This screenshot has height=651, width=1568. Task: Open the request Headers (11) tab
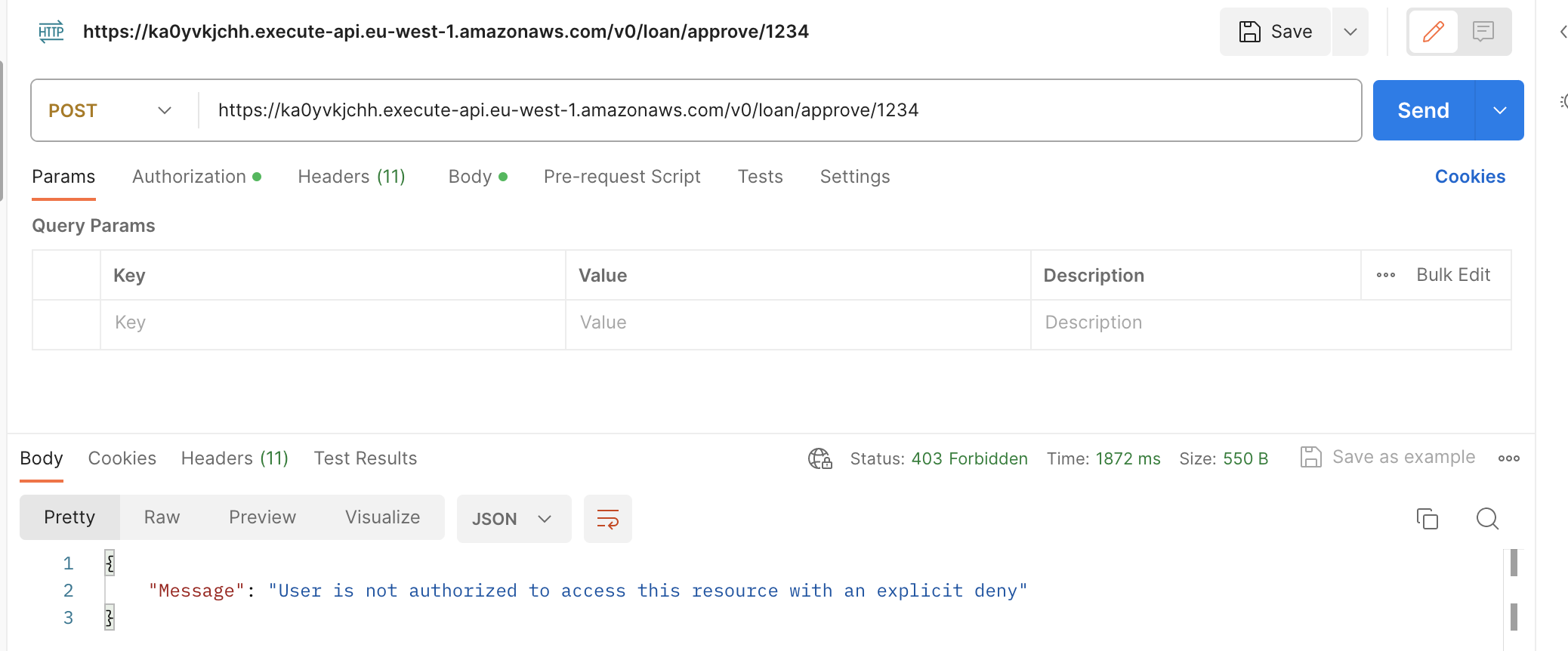[x=351, y=177]
